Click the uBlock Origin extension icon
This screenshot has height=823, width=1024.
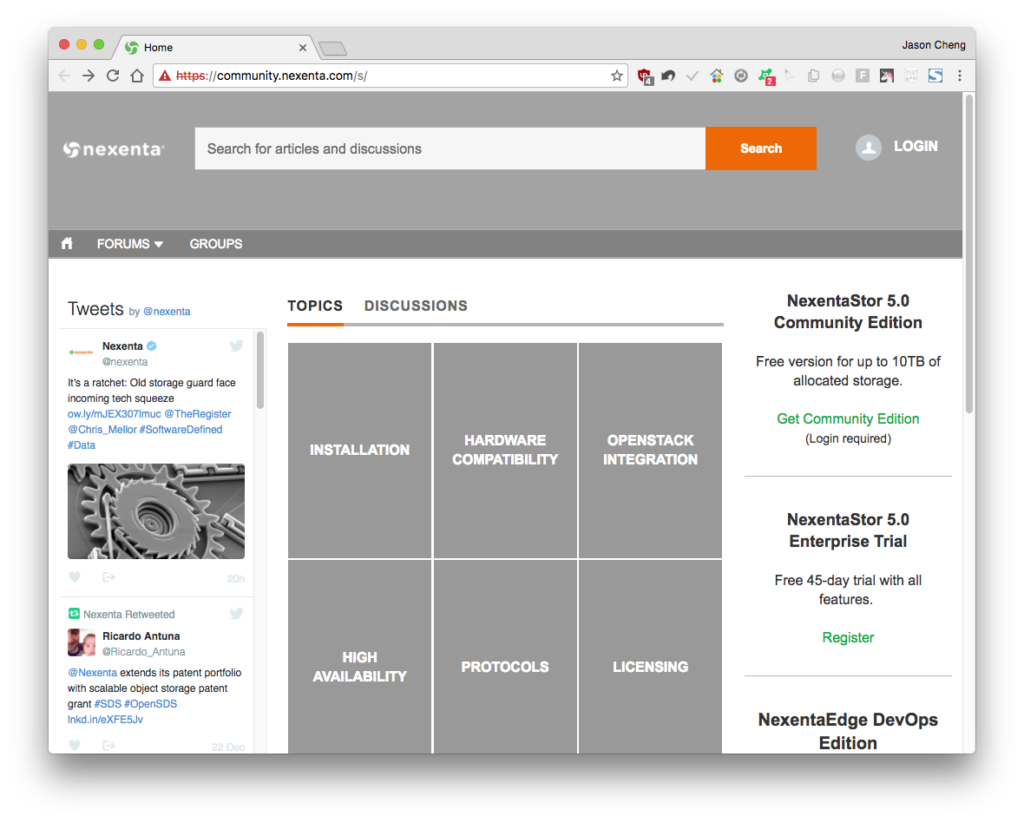click(645, 76)
